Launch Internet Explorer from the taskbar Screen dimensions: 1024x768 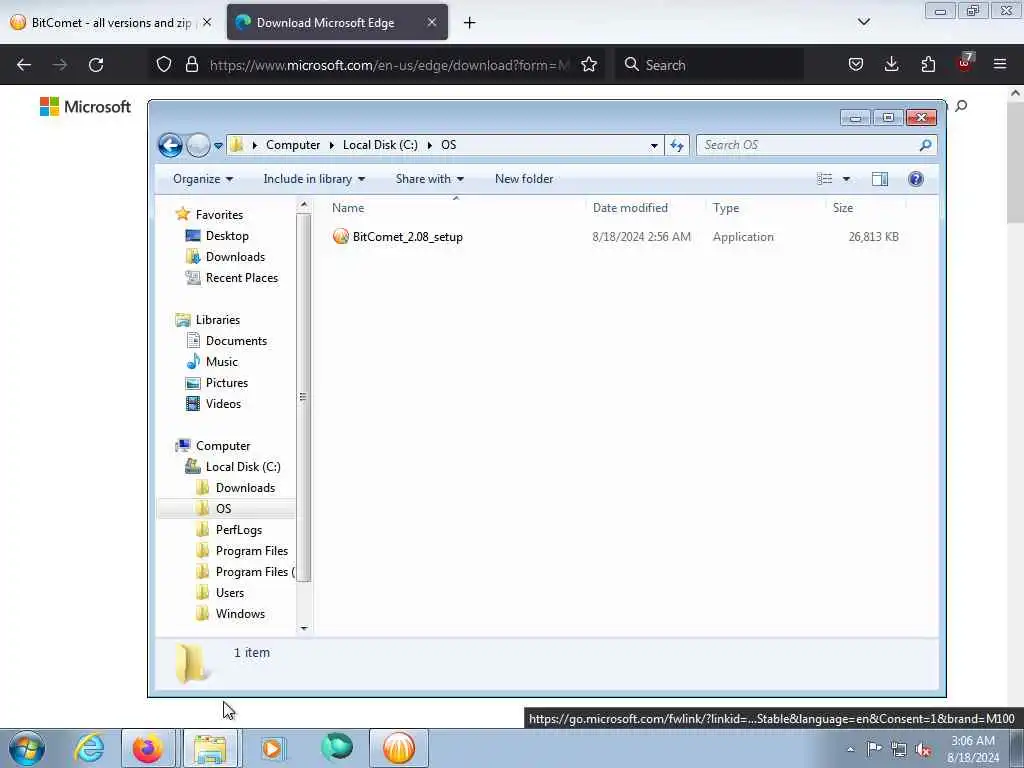click(x=89, y=748)
